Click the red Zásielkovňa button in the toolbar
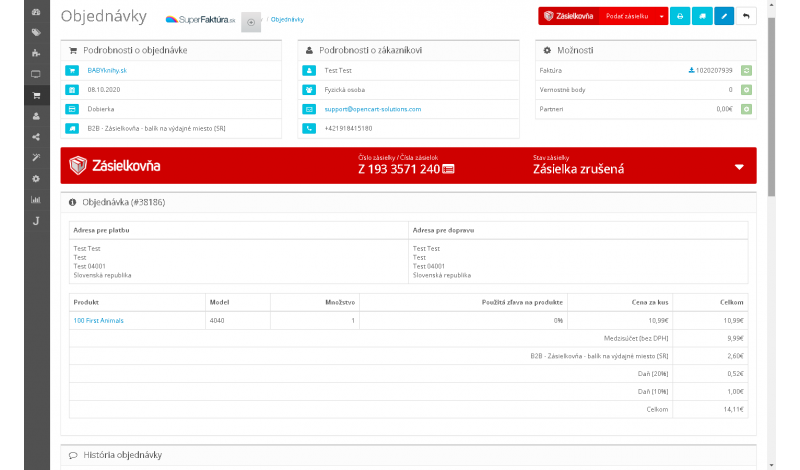800x470 pixels. point(569,16)
